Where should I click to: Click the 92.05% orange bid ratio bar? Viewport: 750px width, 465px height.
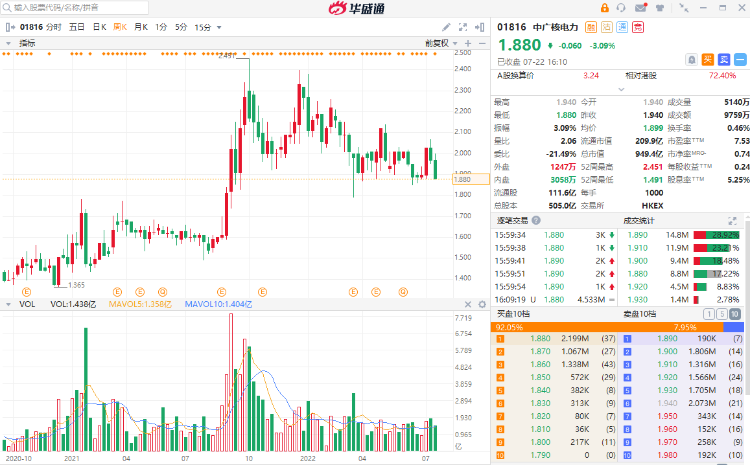607,327
